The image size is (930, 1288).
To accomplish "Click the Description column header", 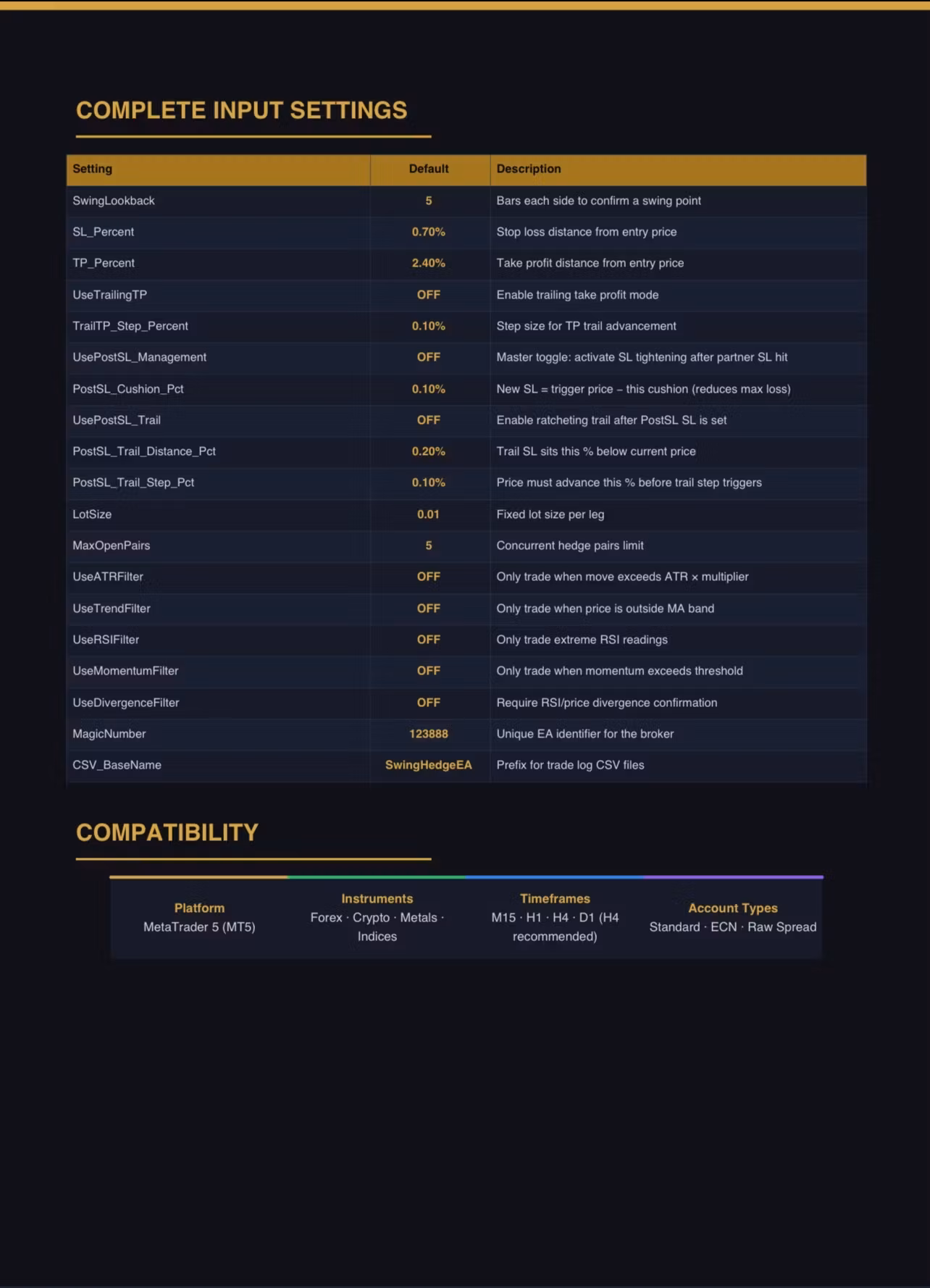I will click(x=529, y=169).
